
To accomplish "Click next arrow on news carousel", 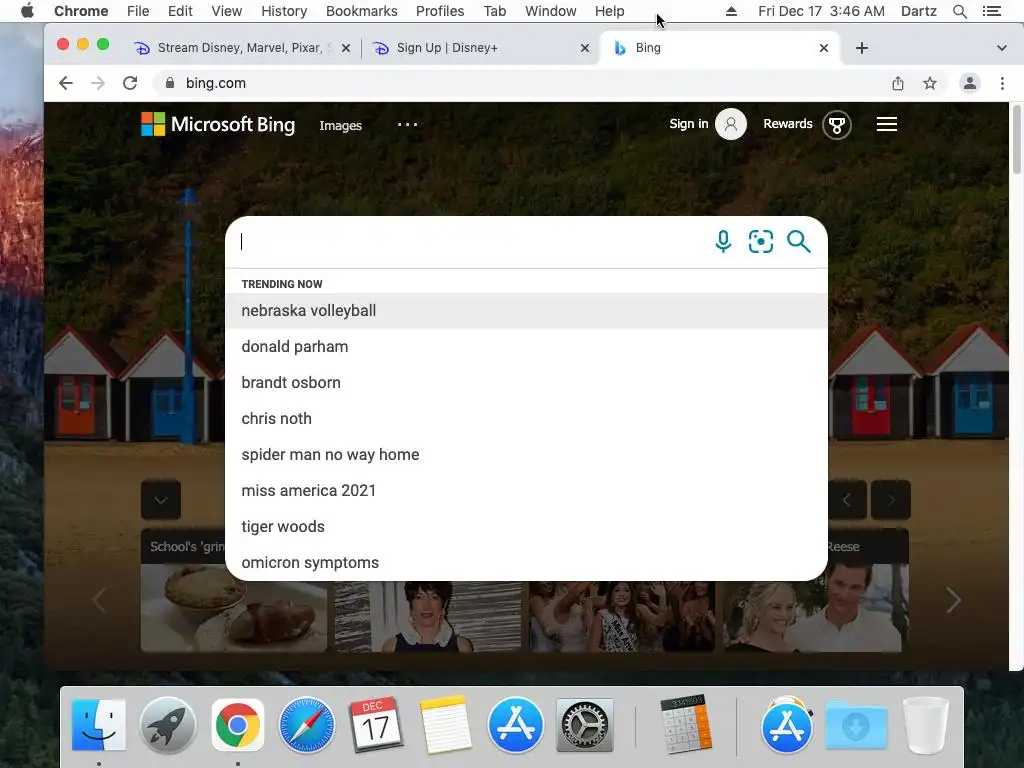I will pos(953,600).
